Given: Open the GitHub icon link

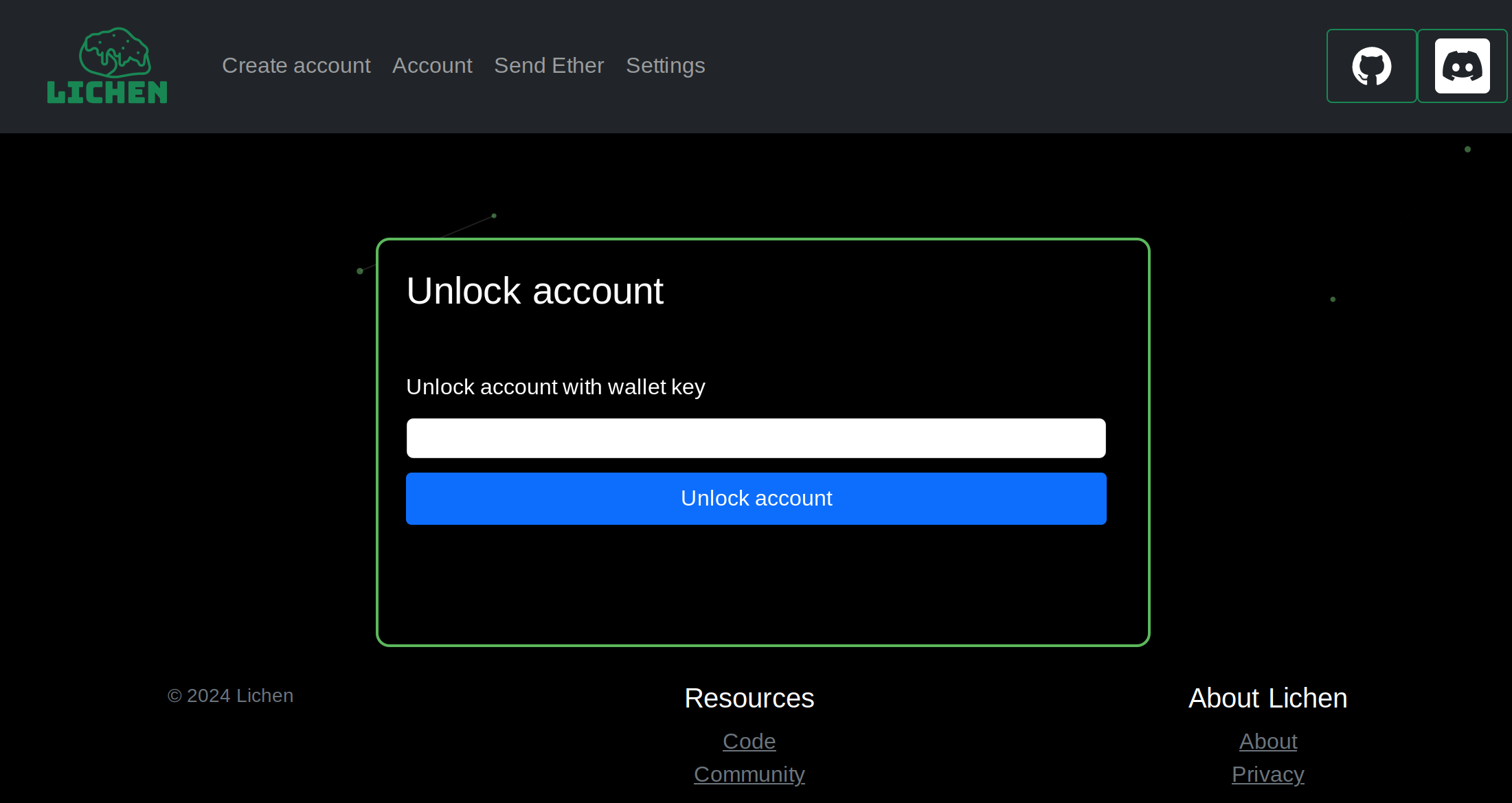Looking at the screenshot, I should coord(1371,66).
